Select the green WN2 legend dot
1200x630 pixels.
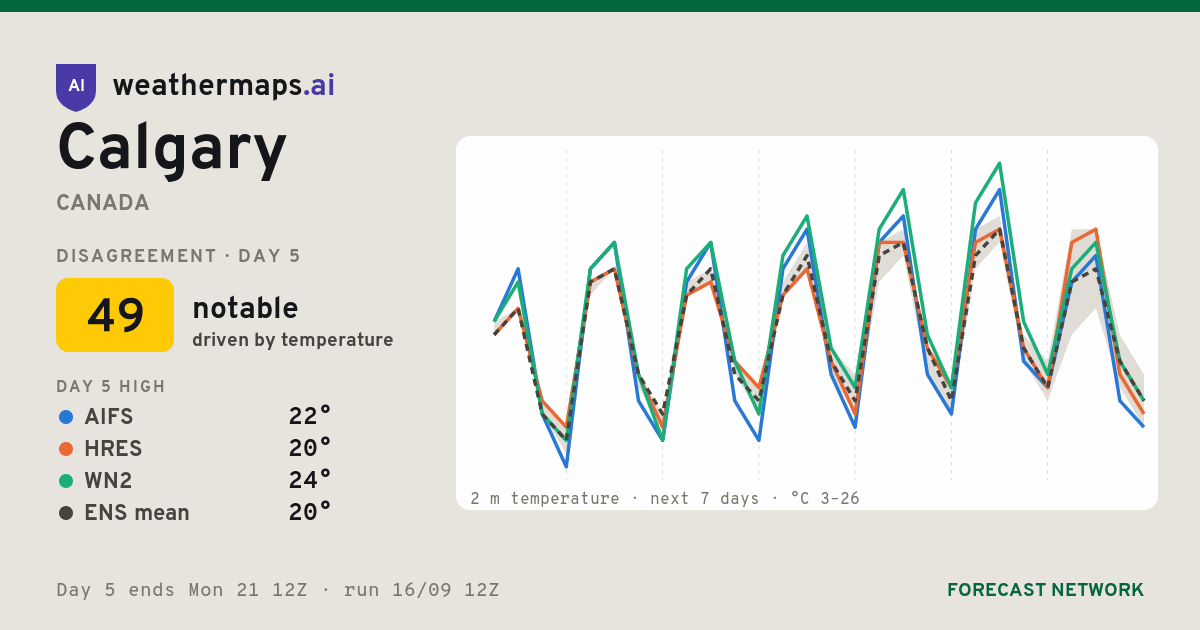66,481
